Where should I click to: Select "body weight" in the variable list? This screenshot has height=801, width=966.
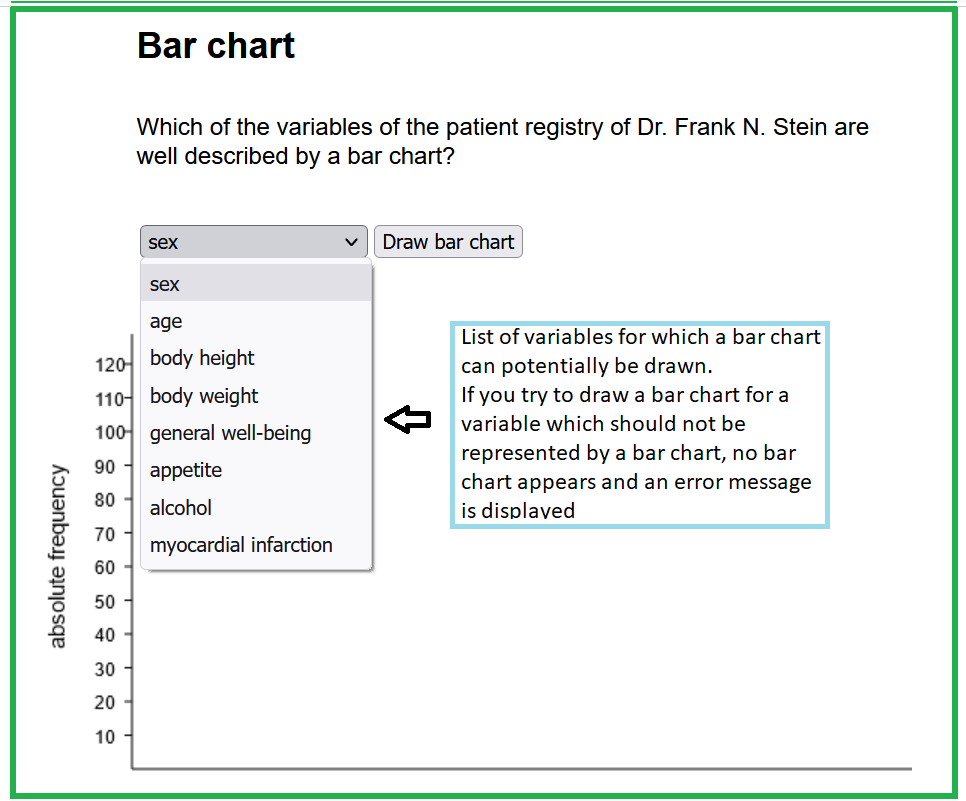pyautogui.click(x=204, y=396)
